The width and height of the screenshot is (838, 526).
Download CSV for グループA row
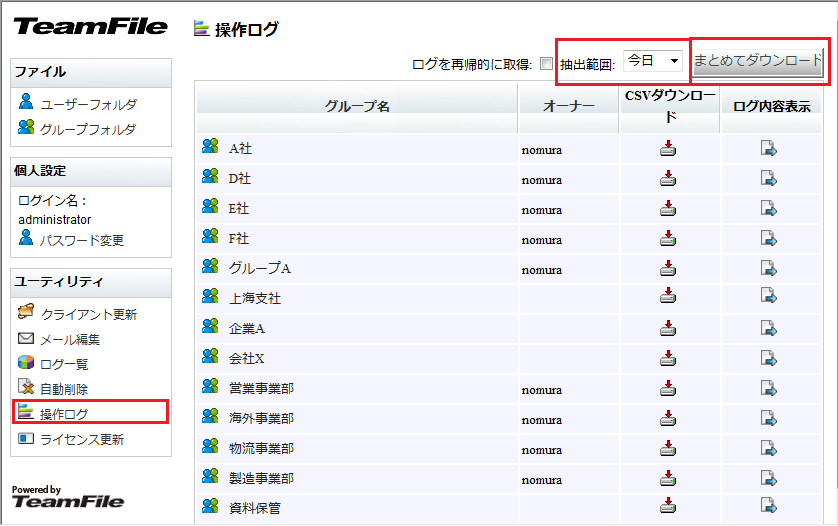point(668,268)
